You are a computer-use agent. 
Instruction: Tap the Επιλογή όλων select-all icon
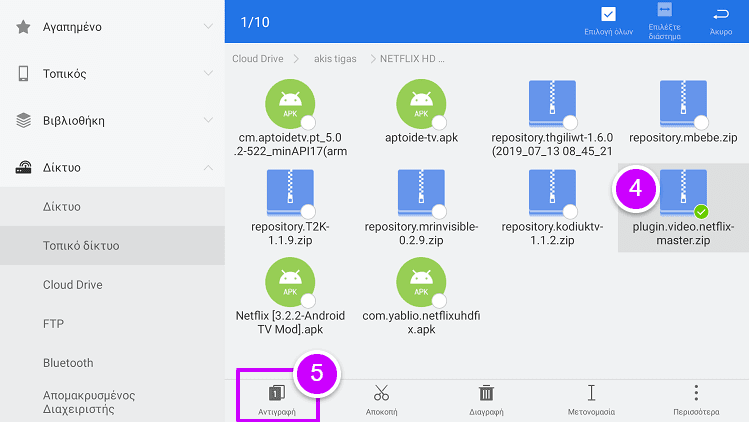608,14
